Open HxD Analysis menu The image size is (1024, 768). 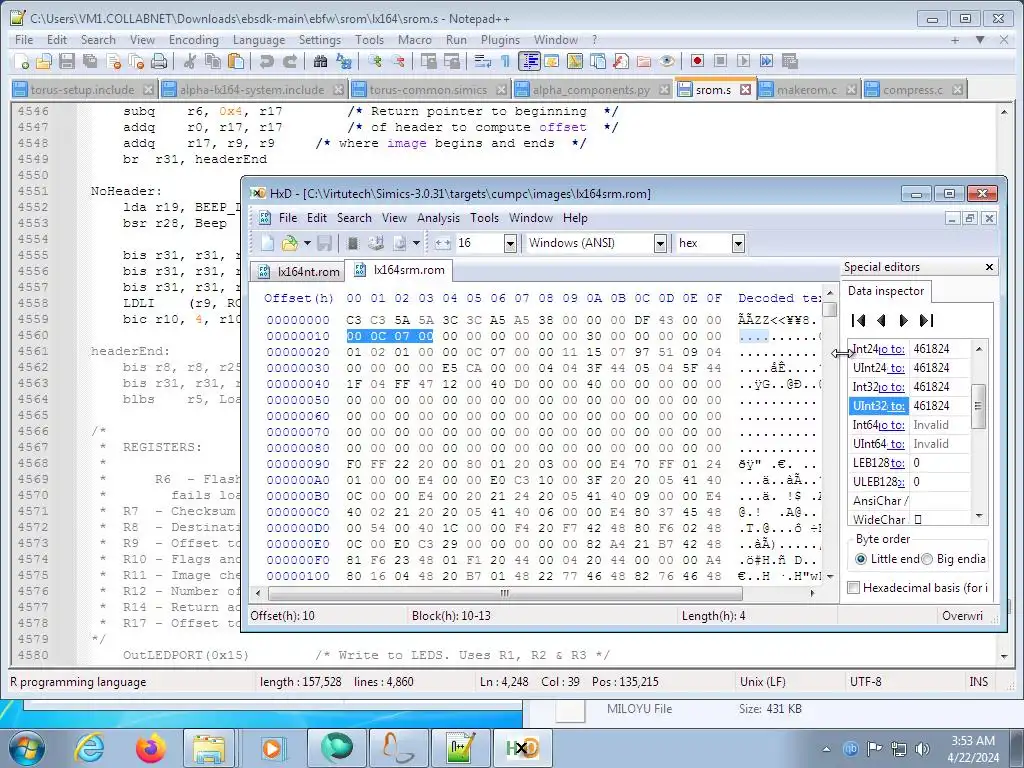point(438,218)
